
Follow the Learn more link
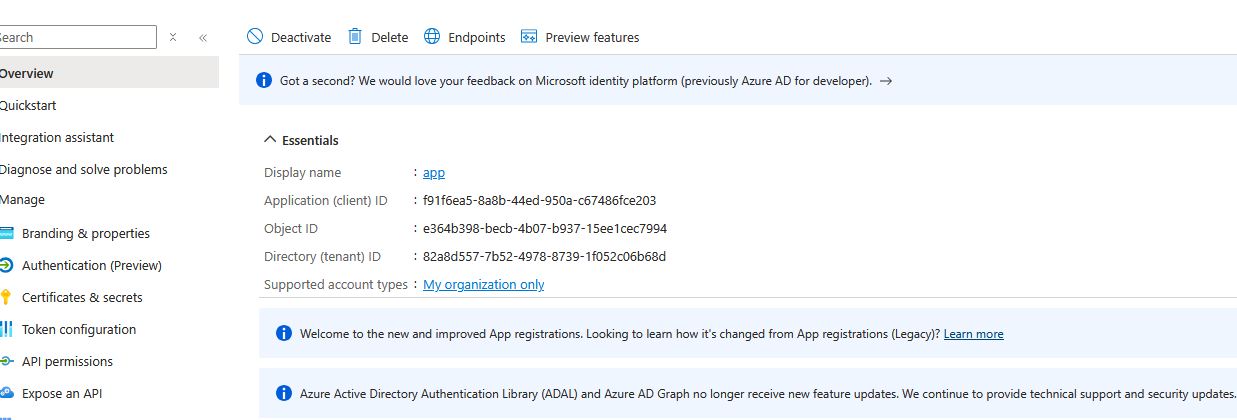(973, 334)
